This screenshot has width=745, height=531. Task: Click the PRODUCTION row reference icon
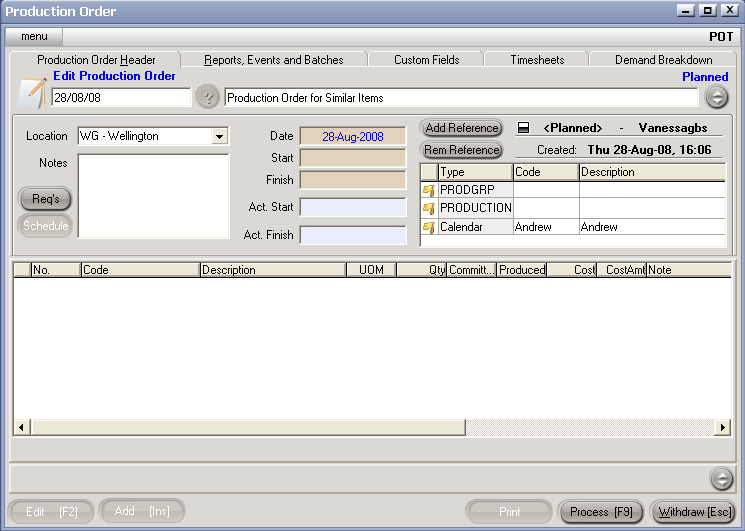point(429,208)
